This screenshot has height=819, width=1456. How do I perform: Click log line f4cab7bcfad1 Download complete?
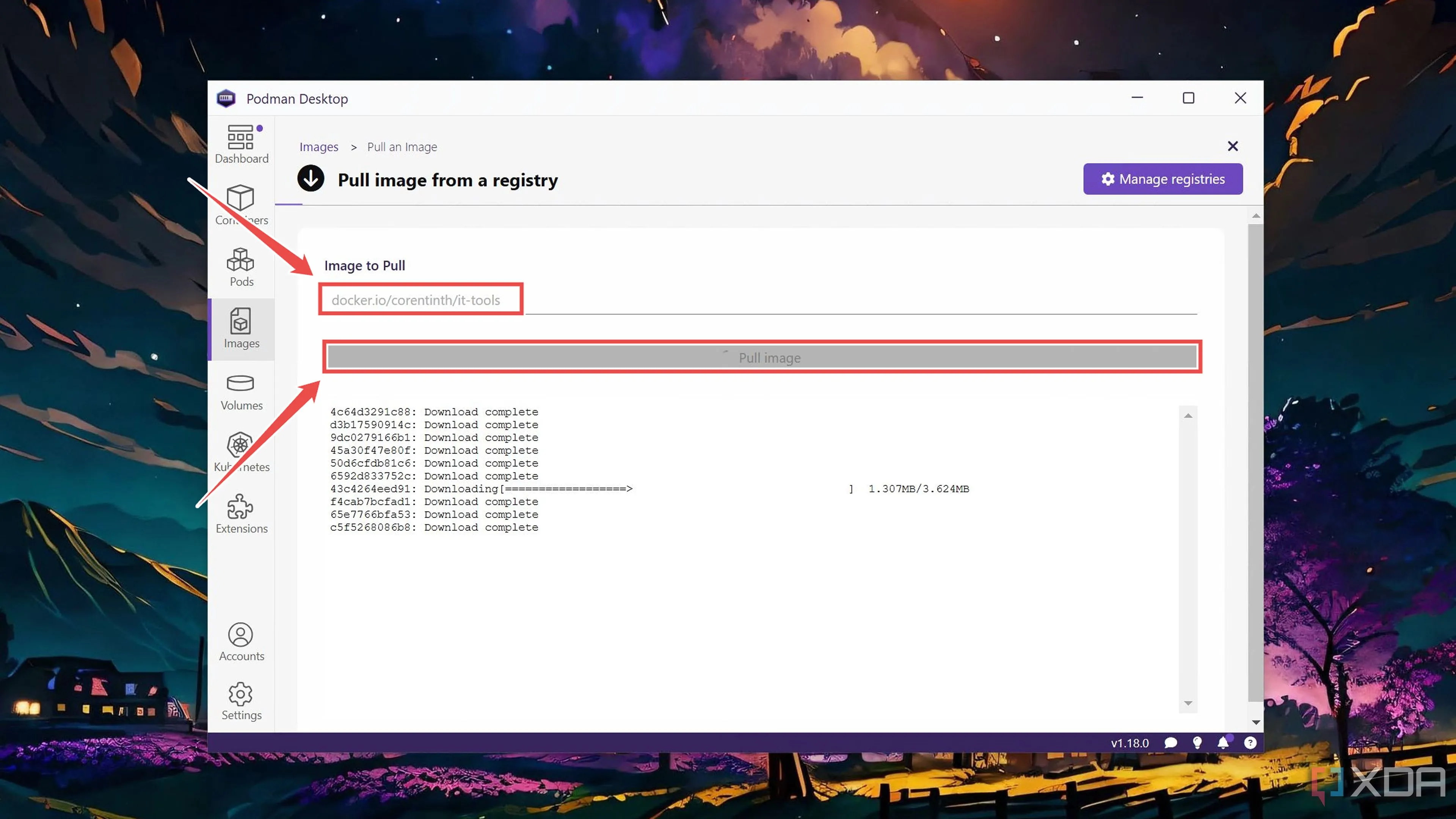click(434, 502)
